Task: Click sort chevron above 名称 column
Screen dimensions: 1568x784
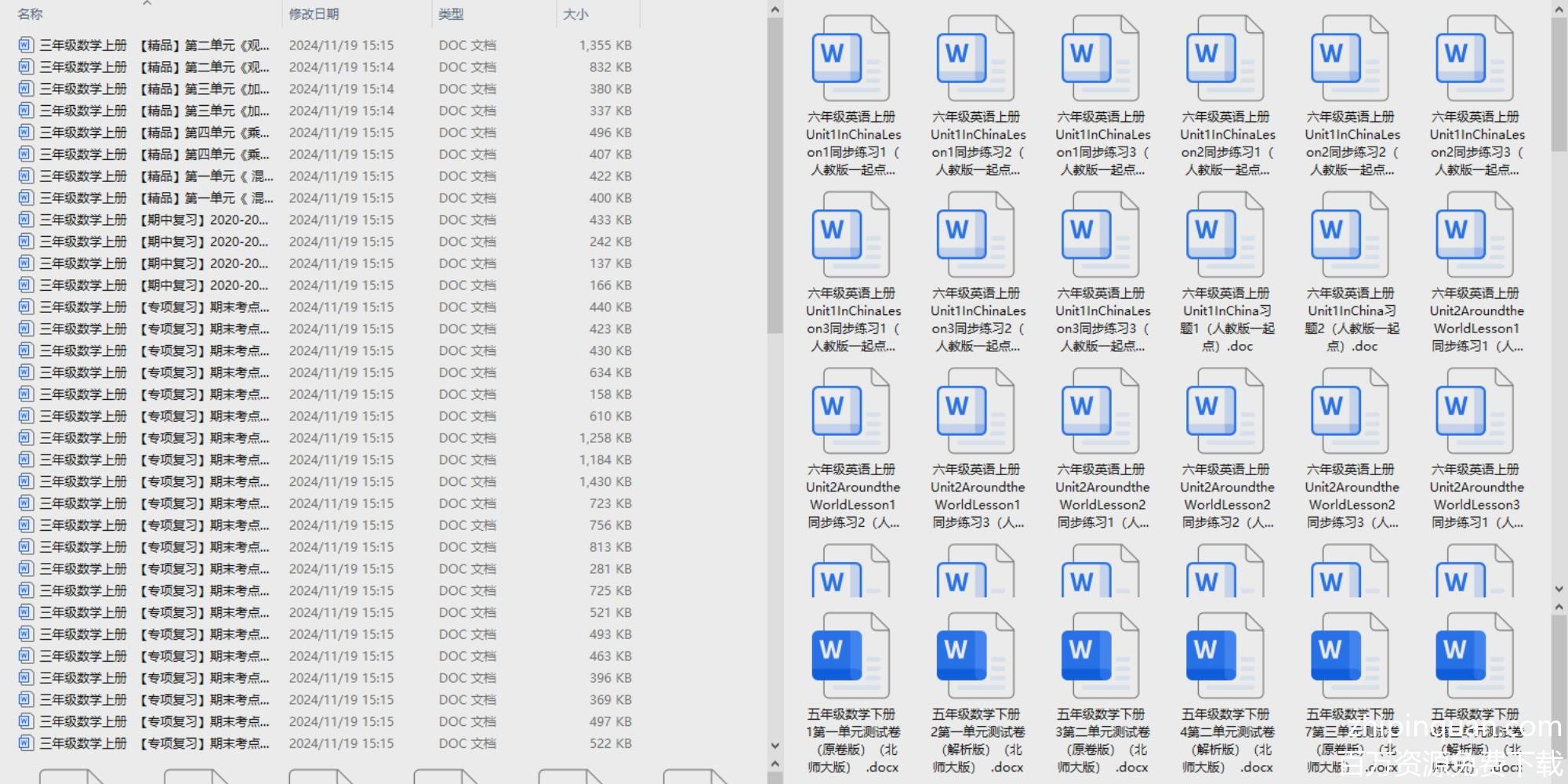Action: point(147,4)
